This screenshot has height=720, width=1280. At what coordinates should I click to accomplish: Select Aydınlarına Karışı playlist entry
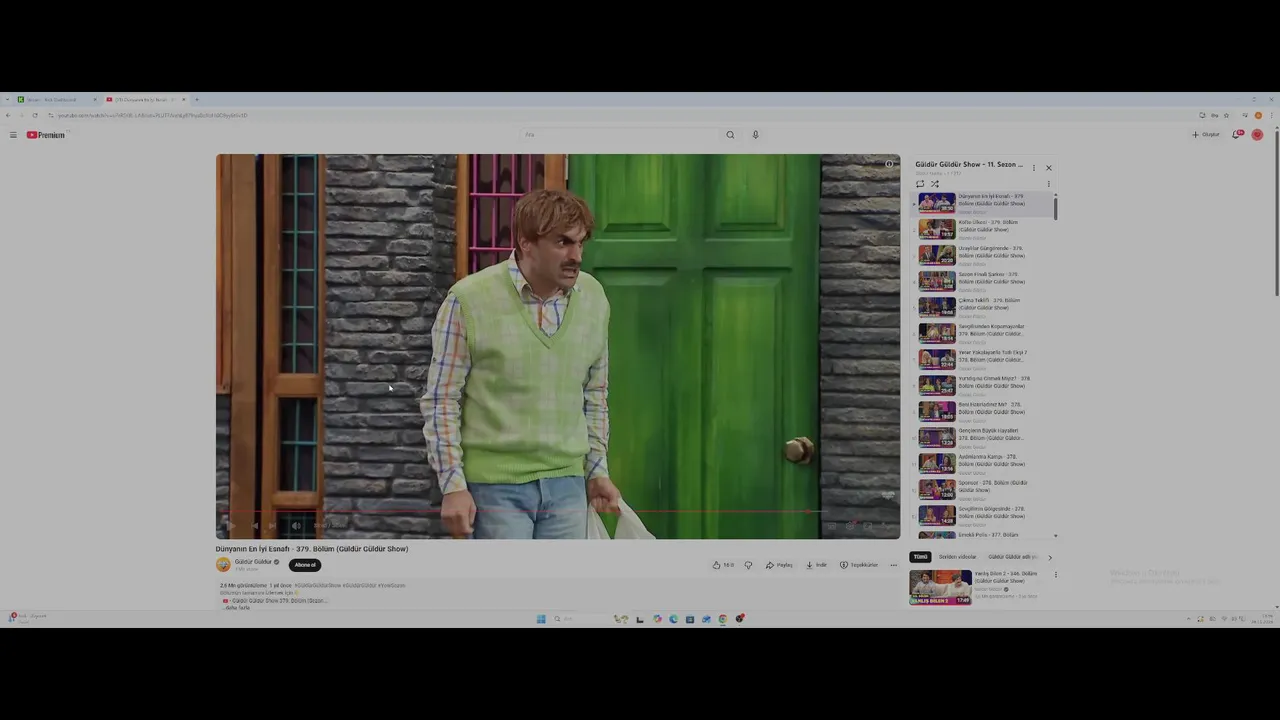click(984, 463)
